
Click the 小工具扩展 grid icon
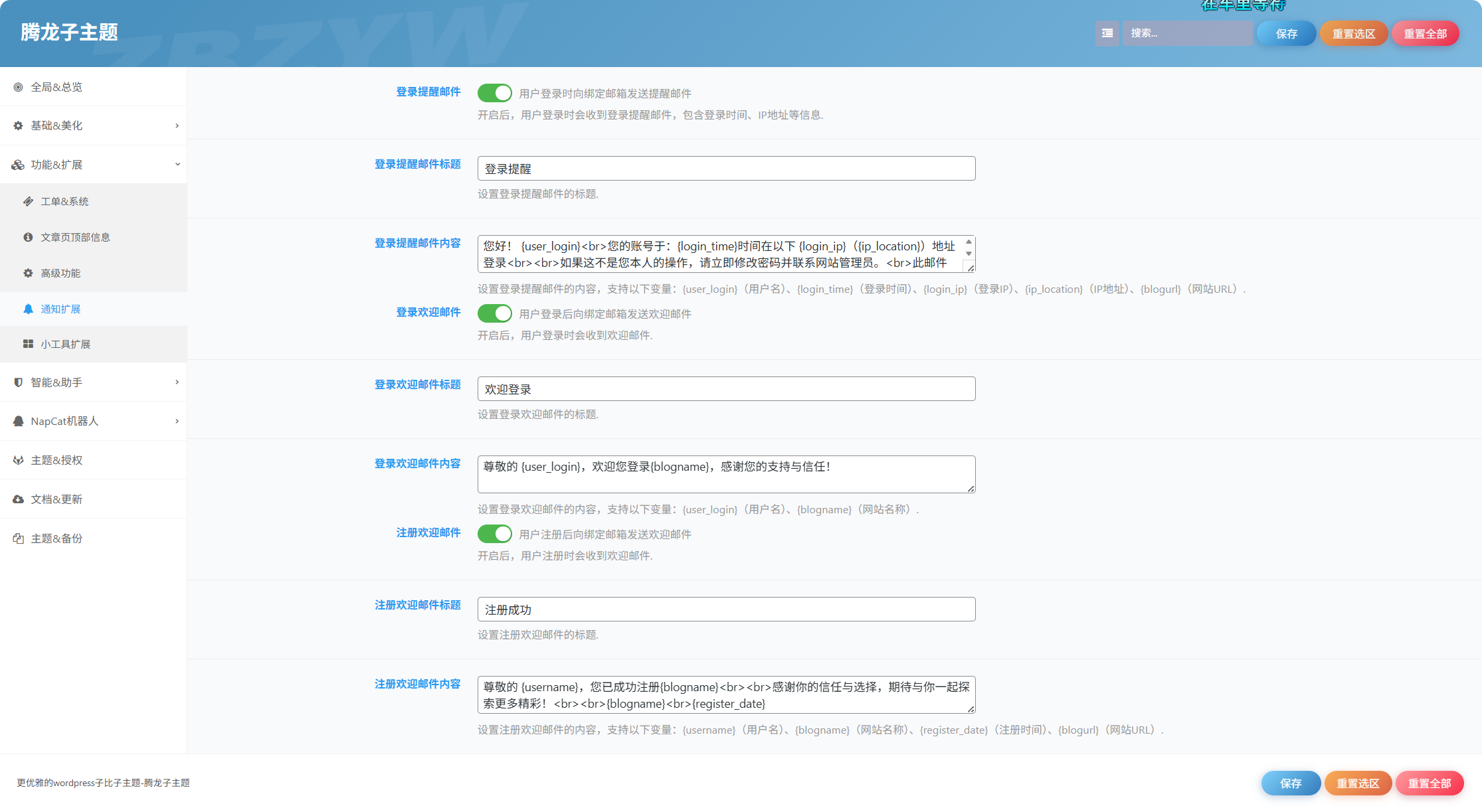pyautogui.click(x=28, y=344)
